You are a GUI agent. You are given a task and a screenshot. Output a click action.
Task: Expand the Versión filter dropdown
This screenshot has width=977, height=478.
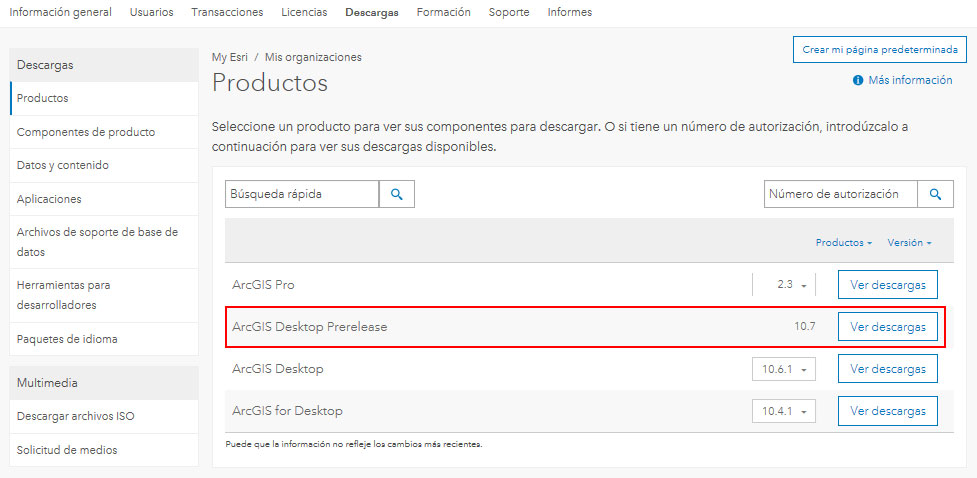909,243
